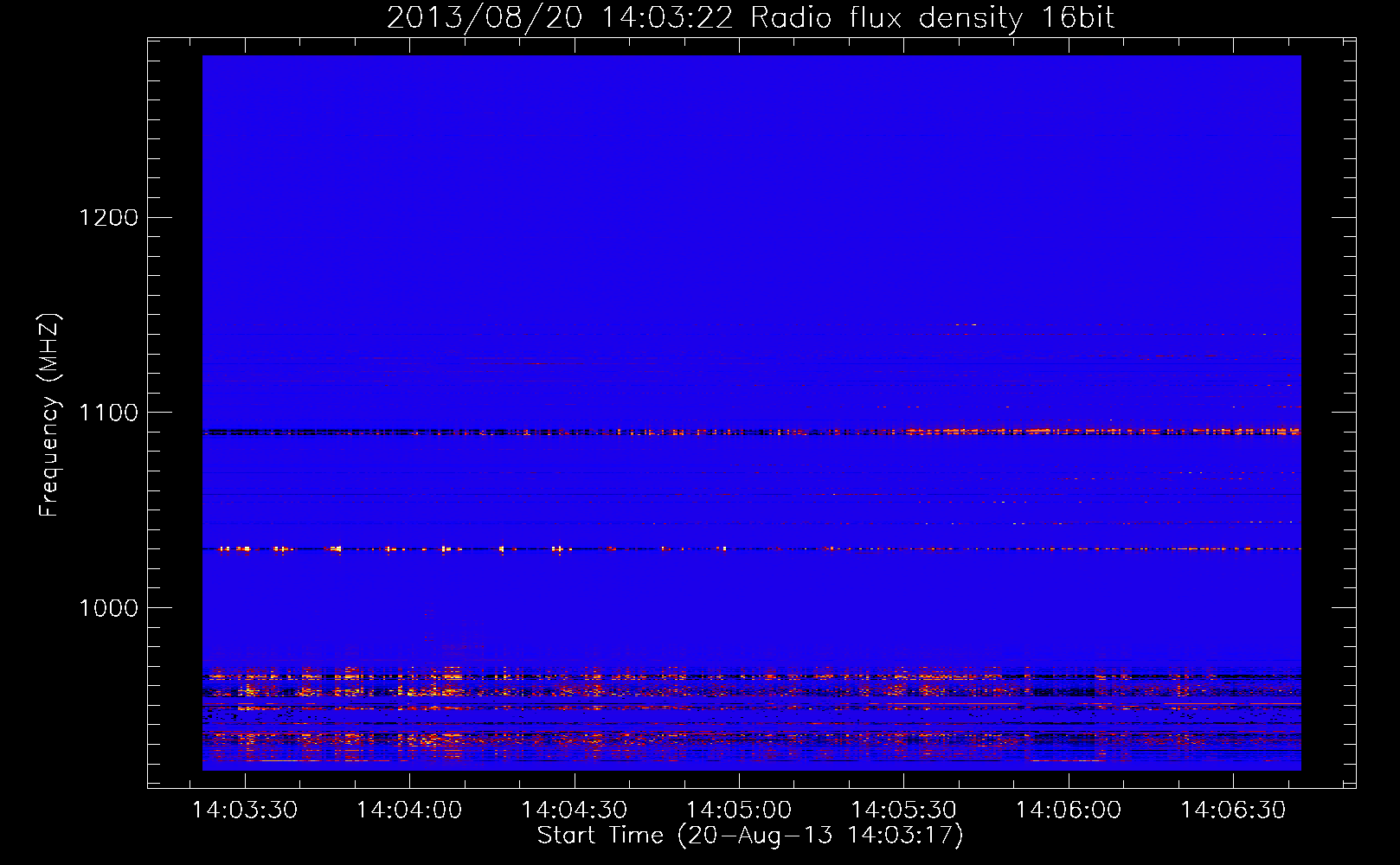The height and width of the screenshot is (865, 1400).
Task: Click the 14:06:30 time tick label
Action: pos(1234,811)
